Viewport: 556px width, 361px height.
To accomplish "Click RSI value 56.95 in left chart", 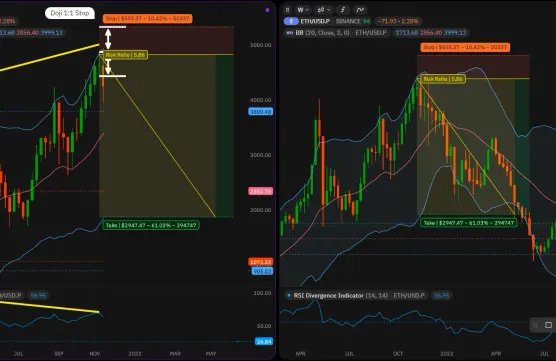I will point(38,295).
